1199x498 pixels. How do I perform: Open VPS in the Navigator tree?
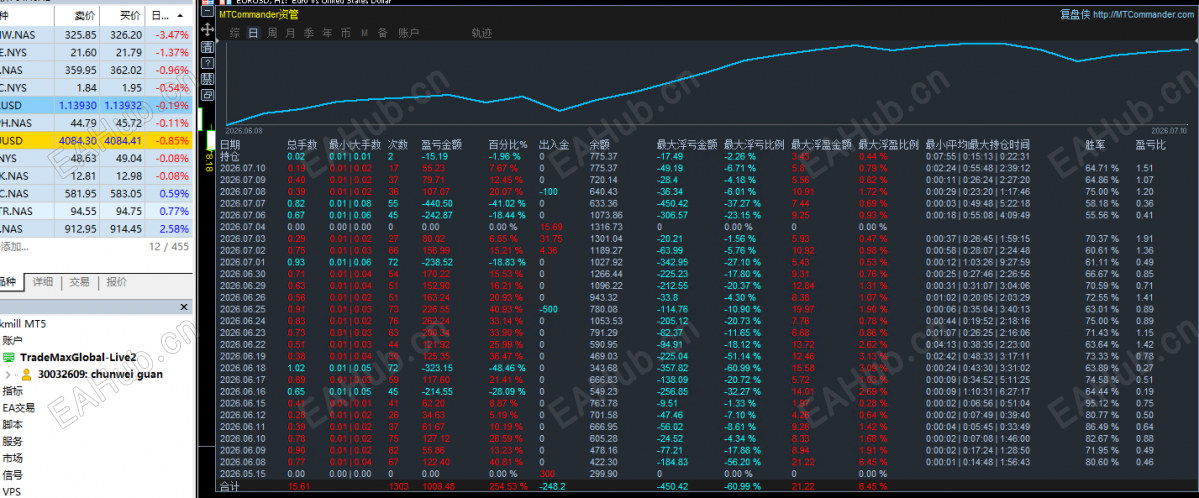point(11,492)
